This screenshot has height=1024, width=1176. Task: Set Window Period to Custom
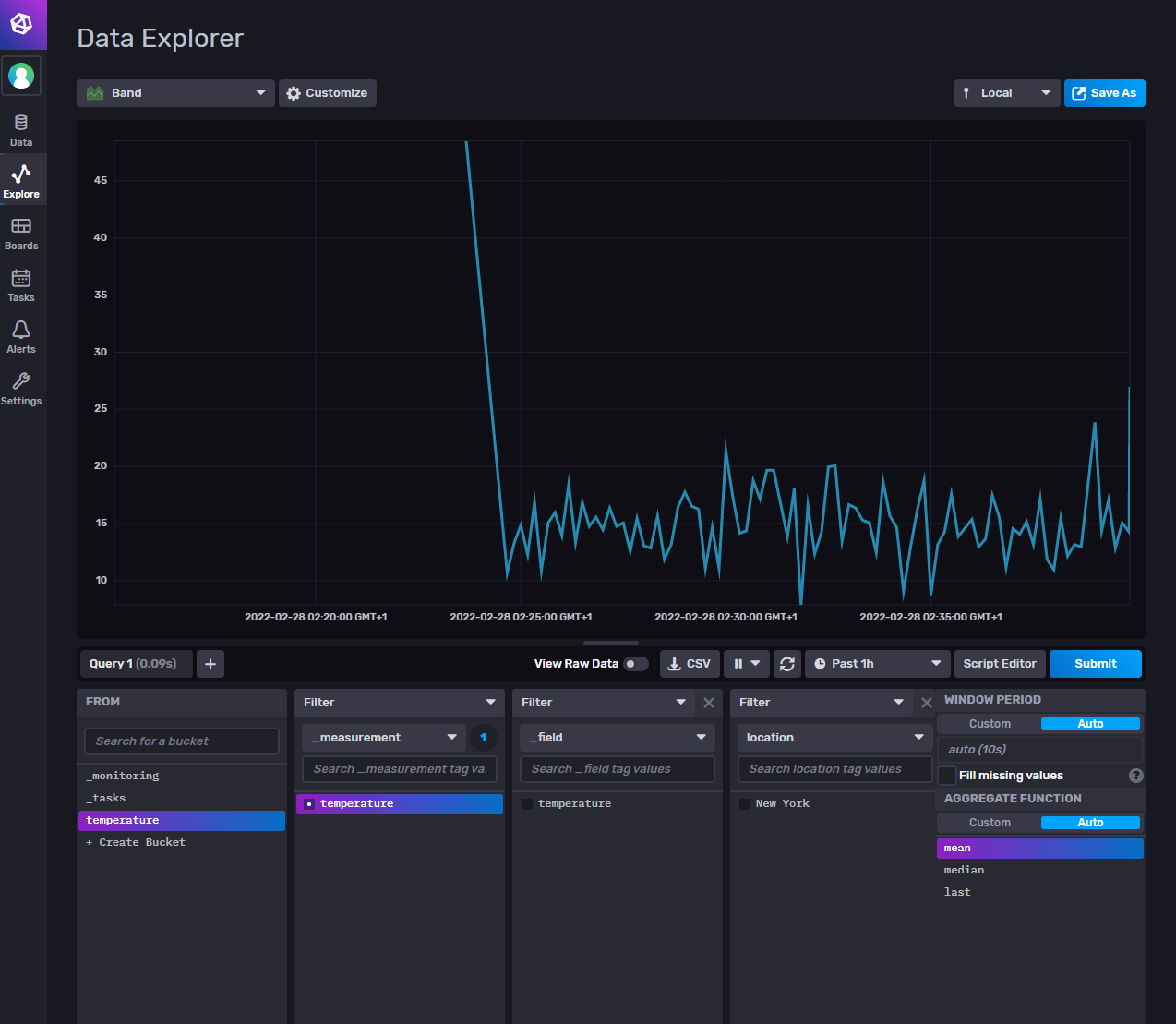coord(989,723)
